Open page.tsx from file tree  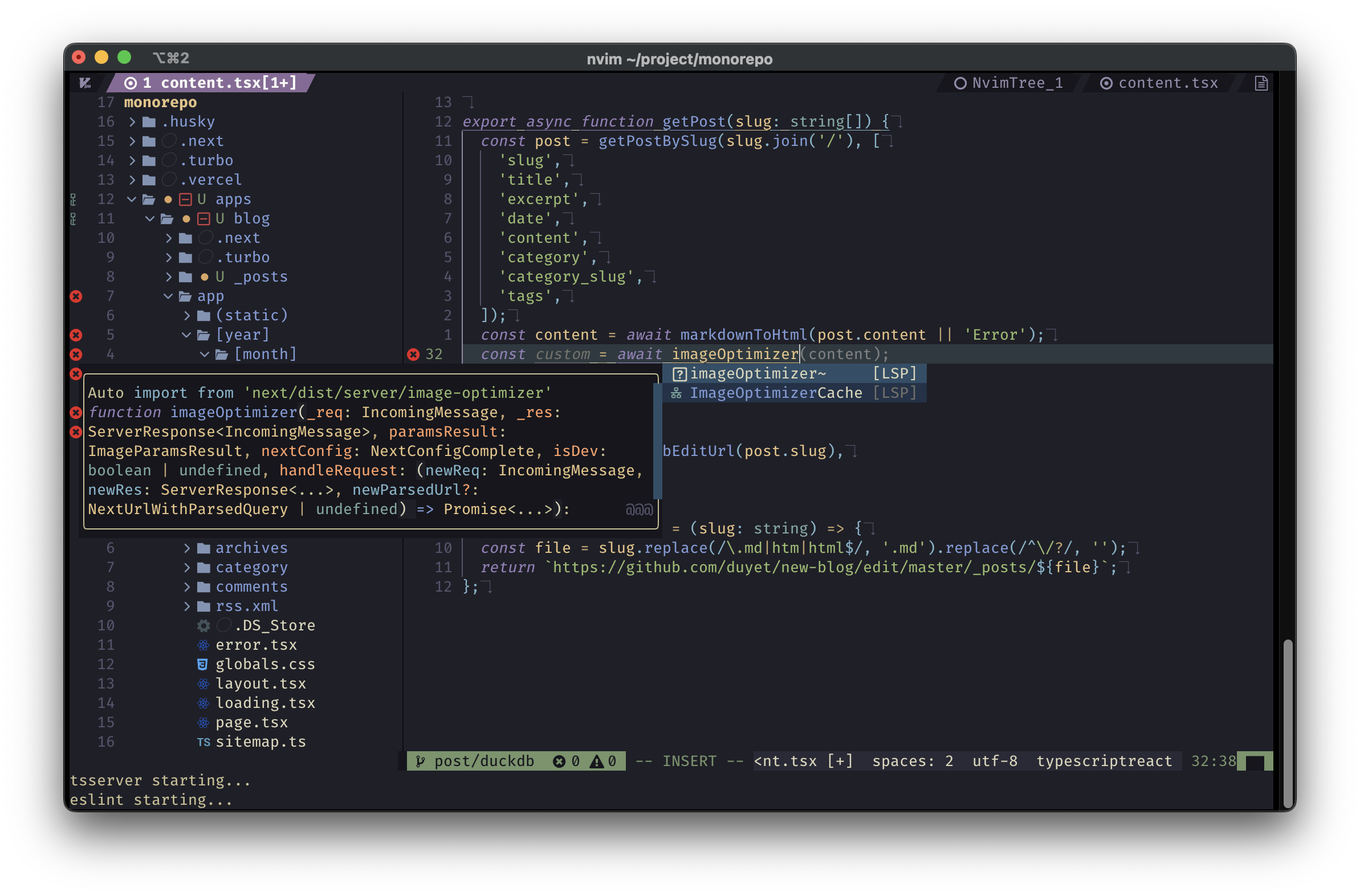[251, 722]
